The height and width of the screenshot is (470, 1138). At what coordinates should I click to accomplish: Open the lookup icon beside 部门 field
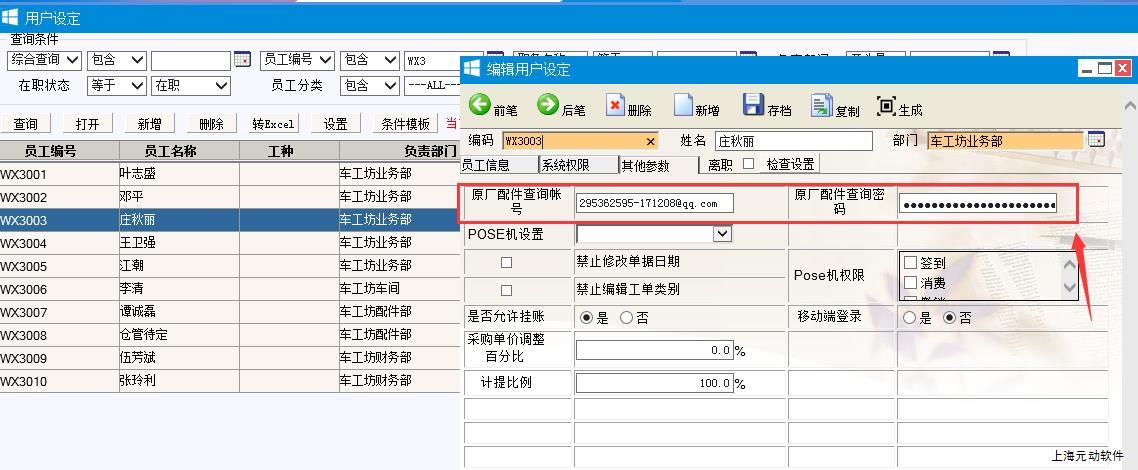click(x=1096, y=140)
